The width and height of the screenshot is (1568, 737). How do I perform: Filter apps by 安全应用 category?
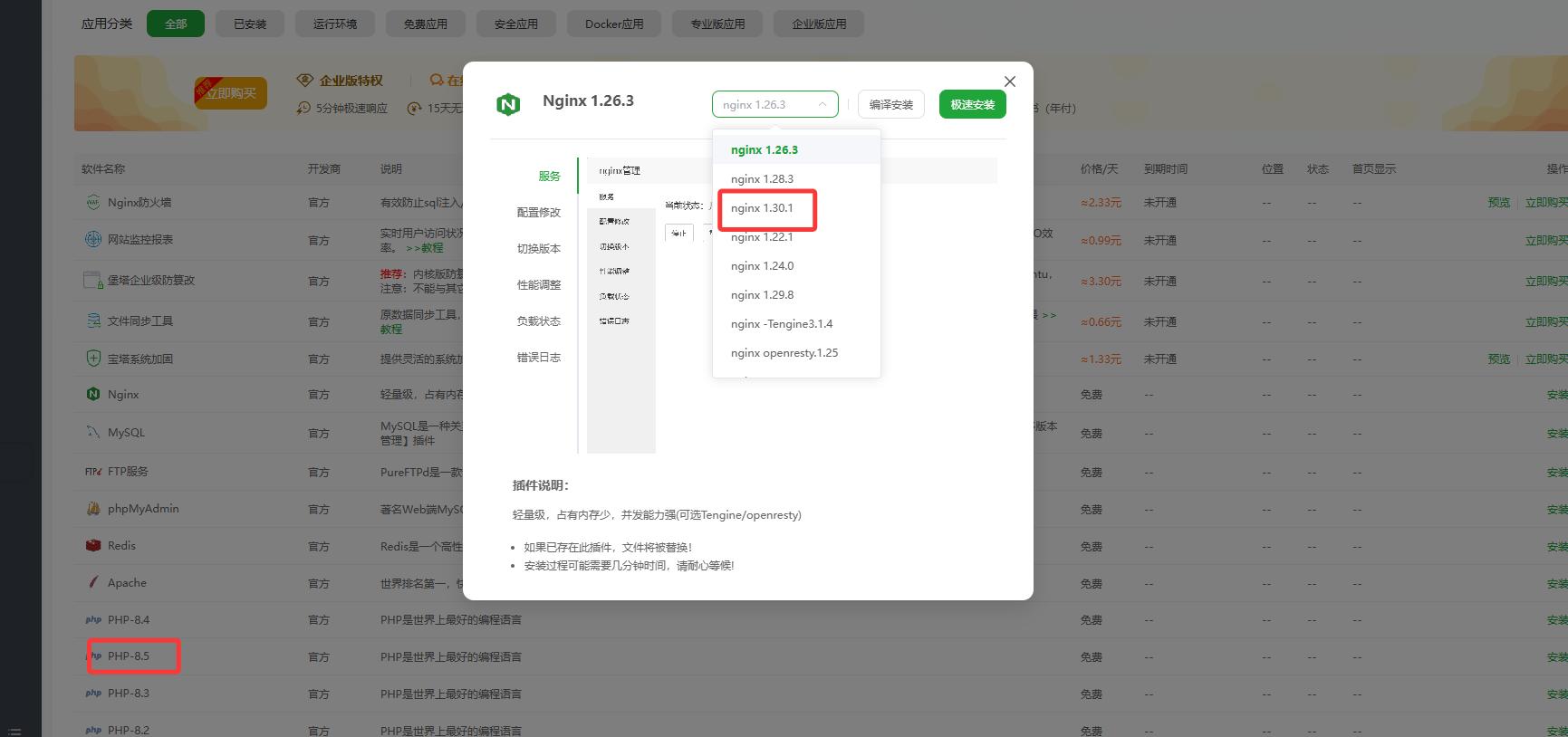point(516,24)
